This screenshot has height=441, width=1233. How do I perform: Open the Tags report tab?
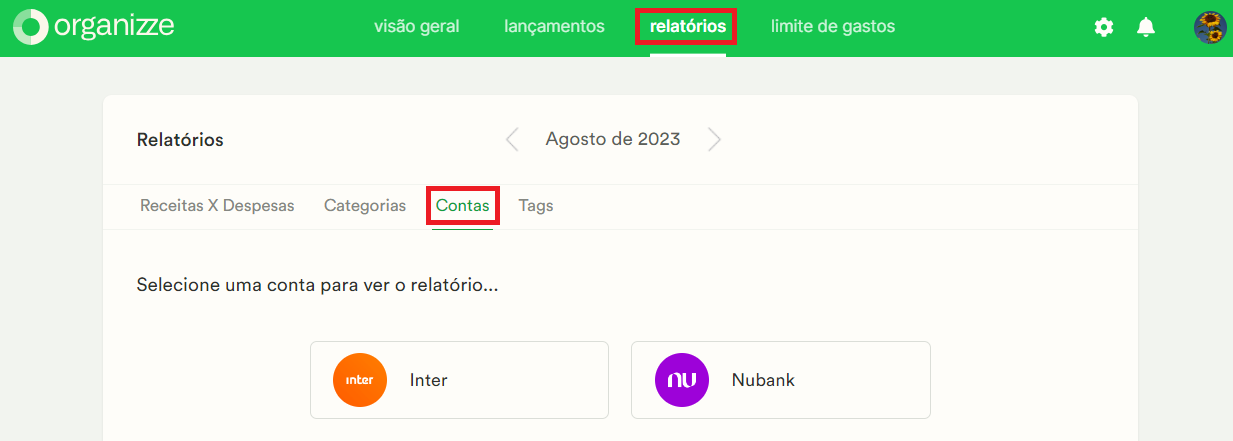coord(536,205)
